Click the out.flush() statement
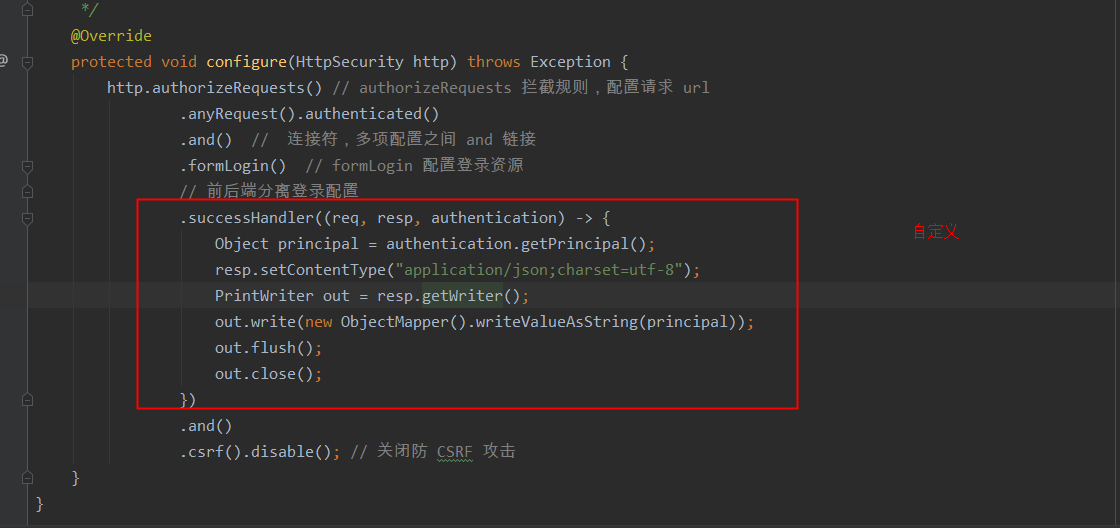This screenshot has height=528, width=1120. tap(269, 348)
